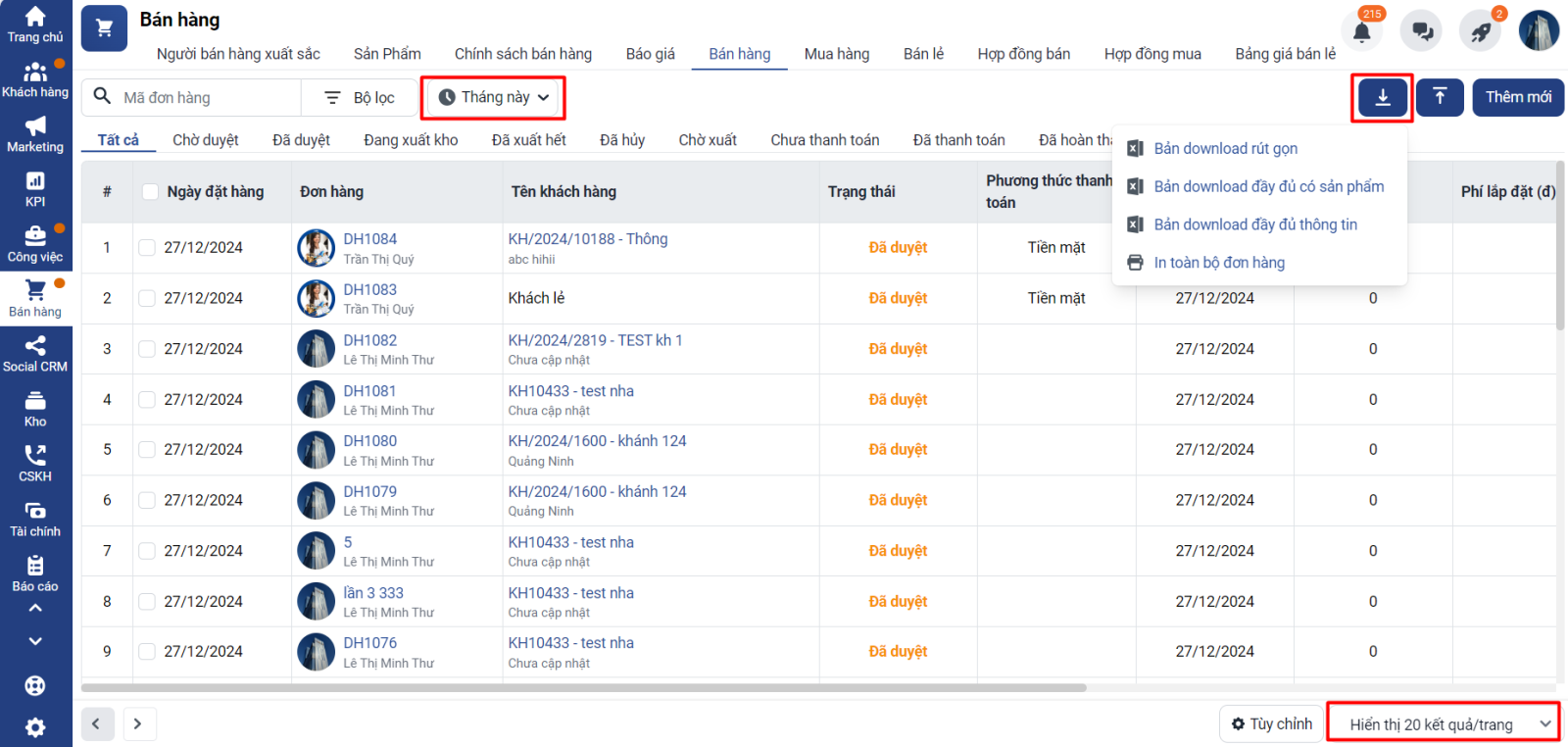Open Social CRM sidebar icon
The height and width of the screenshot is (747, 1568).
(35, 354)
